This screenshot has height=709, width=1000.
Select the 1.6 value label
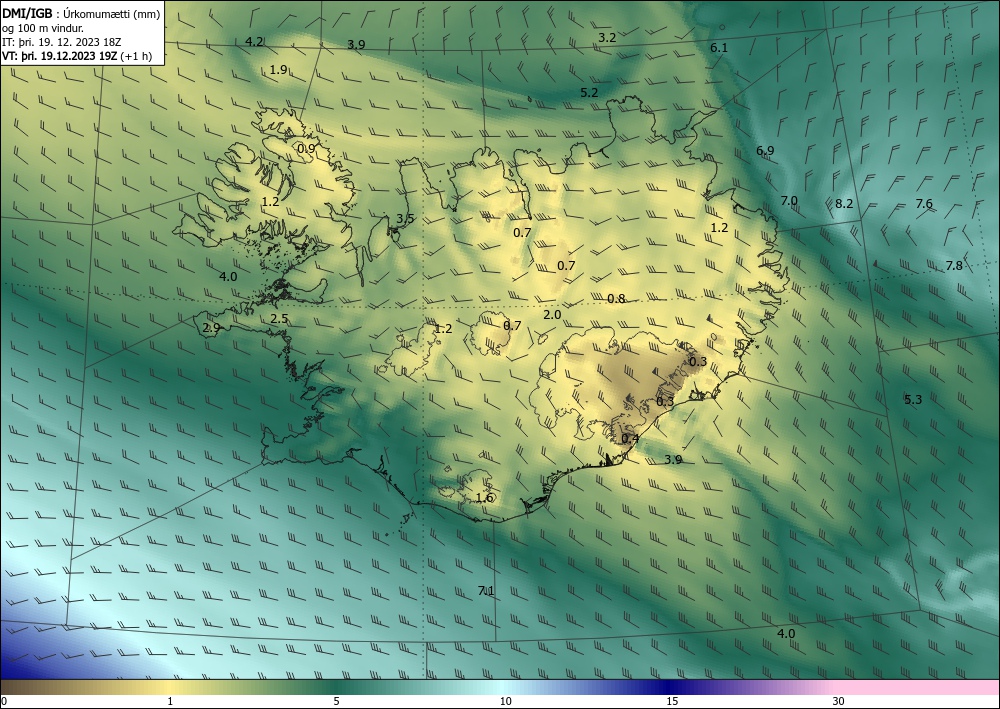tap(485, 497)
